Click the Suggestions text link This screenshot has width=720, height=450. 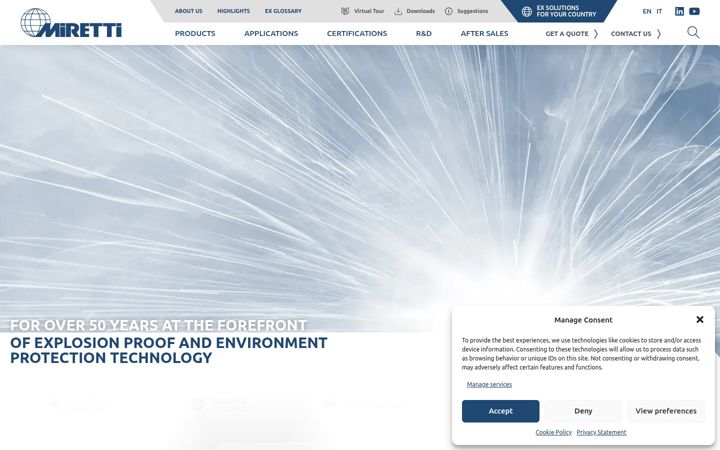tap(472, 11)
